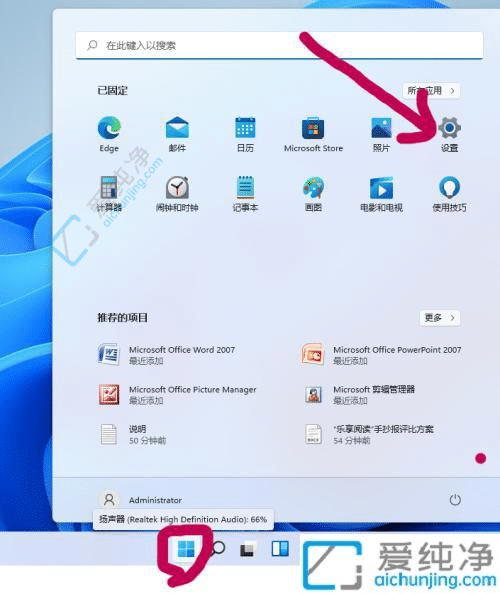The image size is (500, 594).
Task: Click the taskbar search magnifier icon
Action: point(219,548)
